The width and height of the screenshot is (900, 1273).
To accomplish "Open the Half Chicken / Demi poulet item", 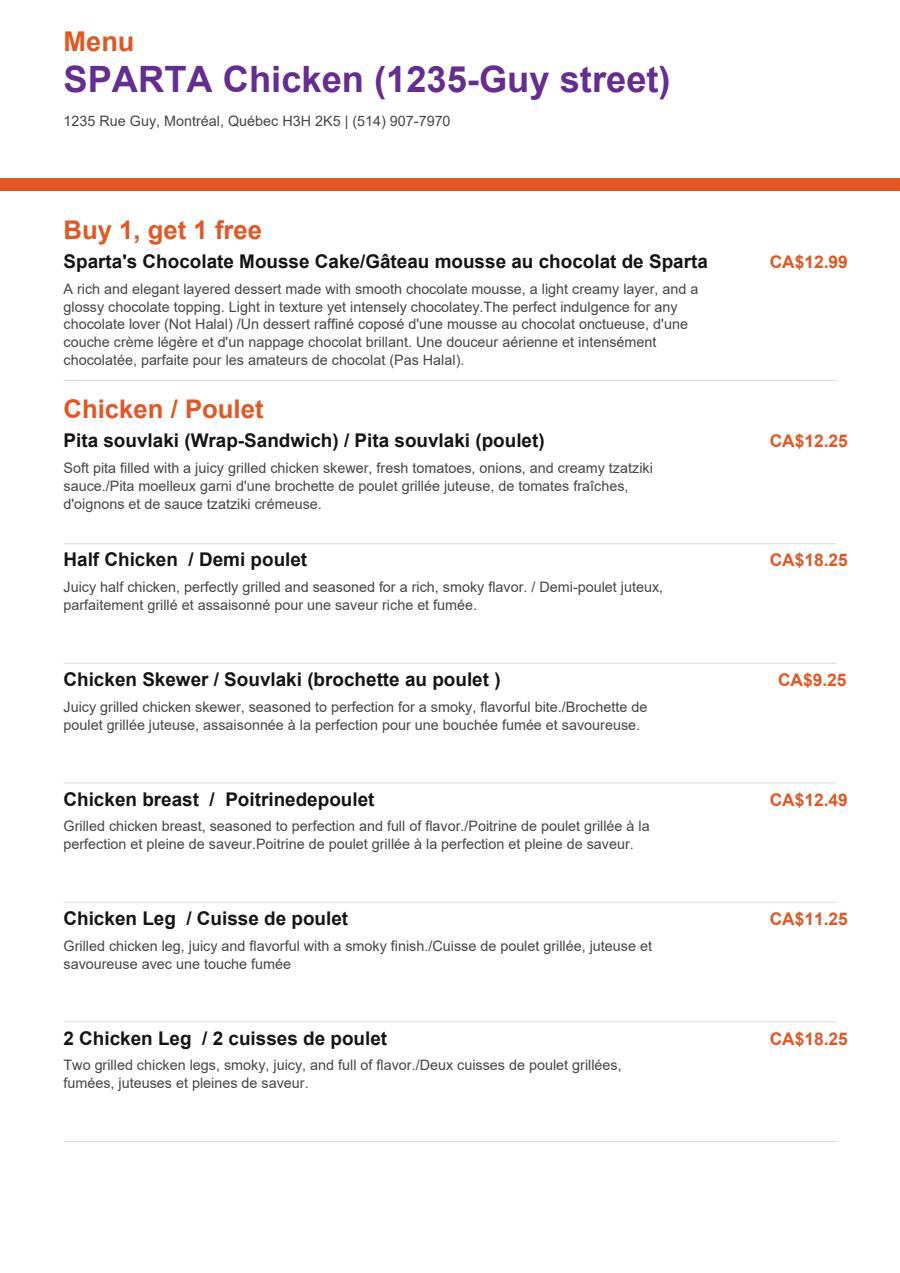I will tap(185, 560).
